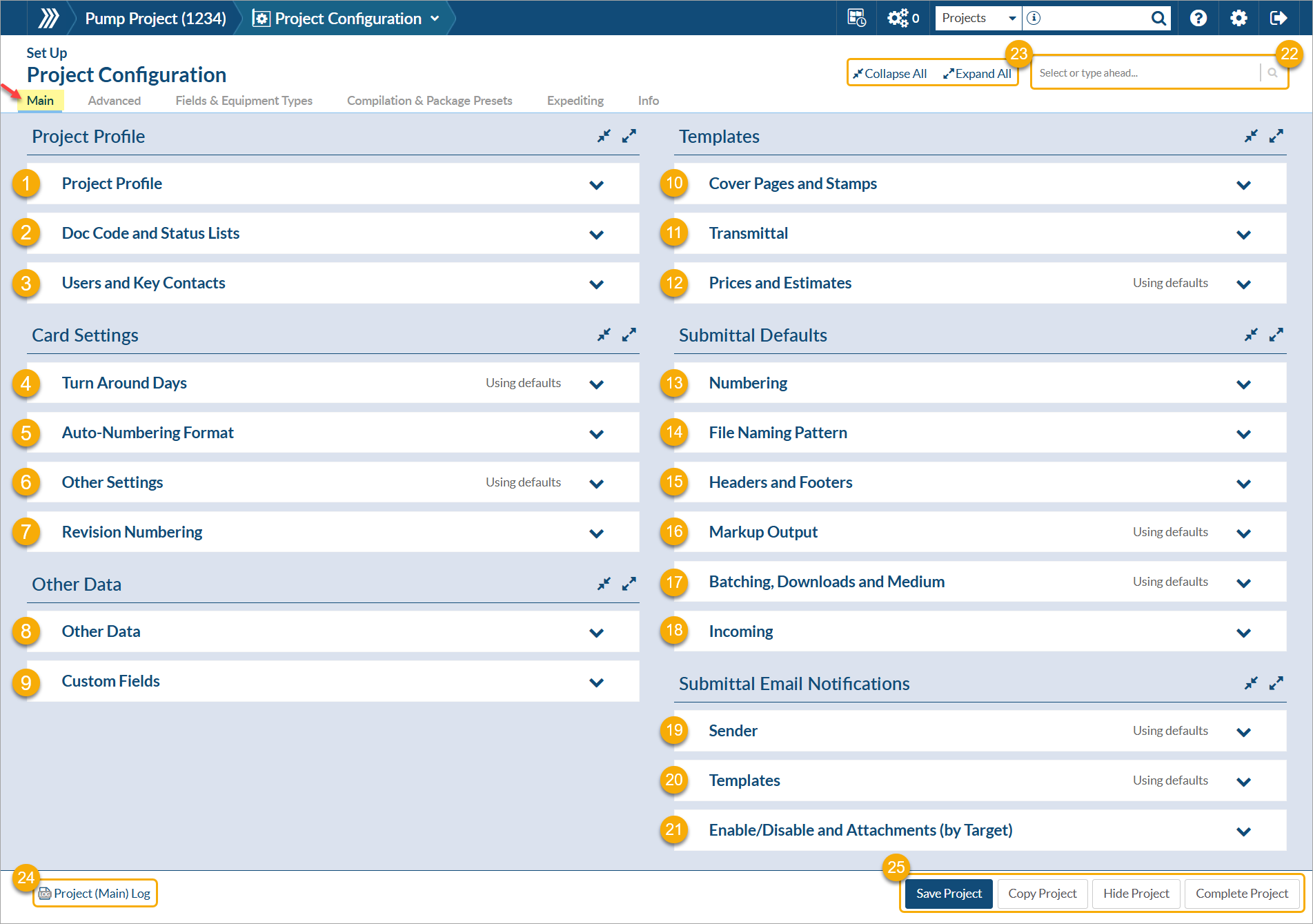Collapse all in Project Profile section

[x=604, y=136]
